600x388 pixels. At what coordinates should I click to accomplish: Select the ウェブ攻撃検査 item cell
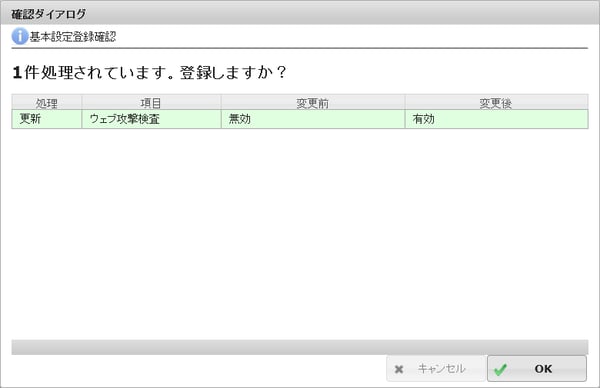pos(151,119)
